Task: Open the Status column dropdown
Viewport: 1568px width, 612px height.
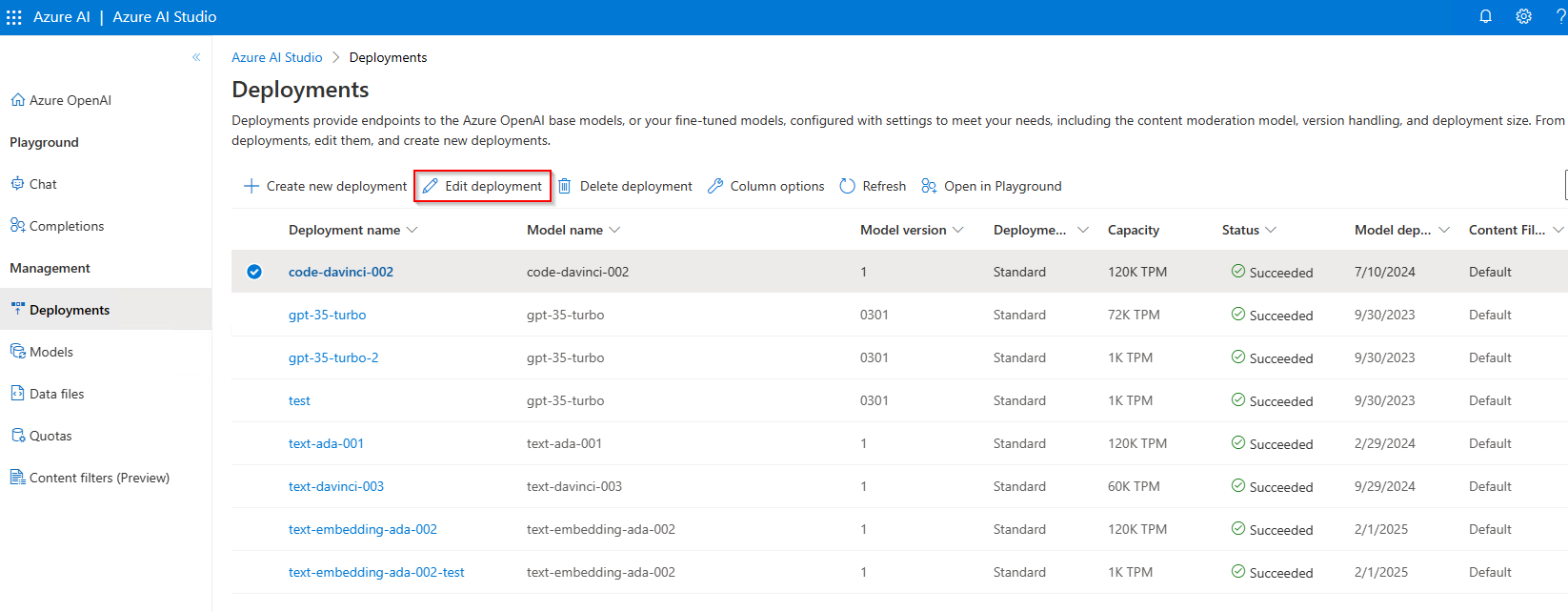Action: pos(1271,230)
